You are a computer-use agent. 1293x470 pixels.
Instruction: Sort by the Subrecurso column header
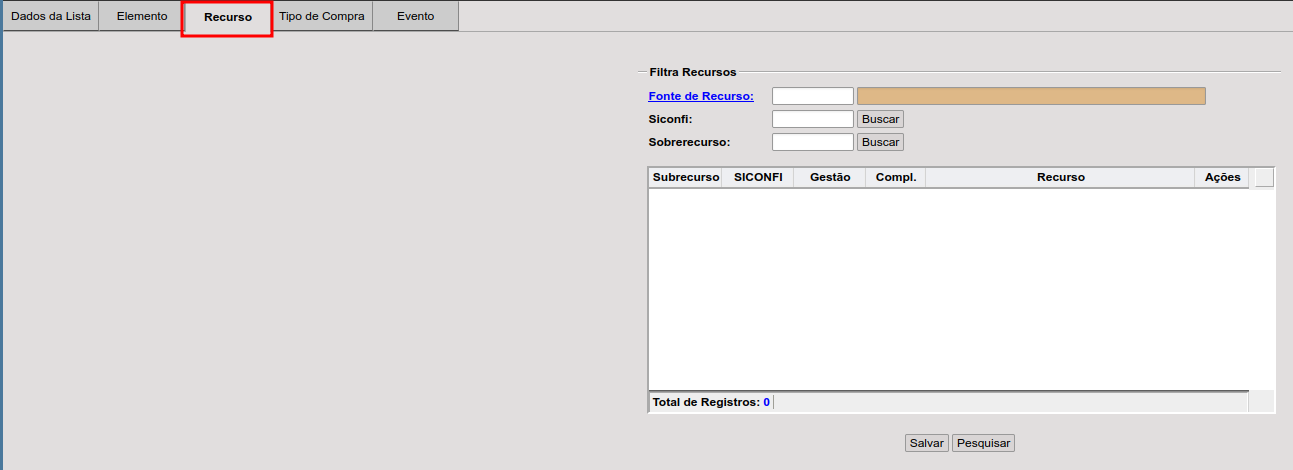point(685,177)
